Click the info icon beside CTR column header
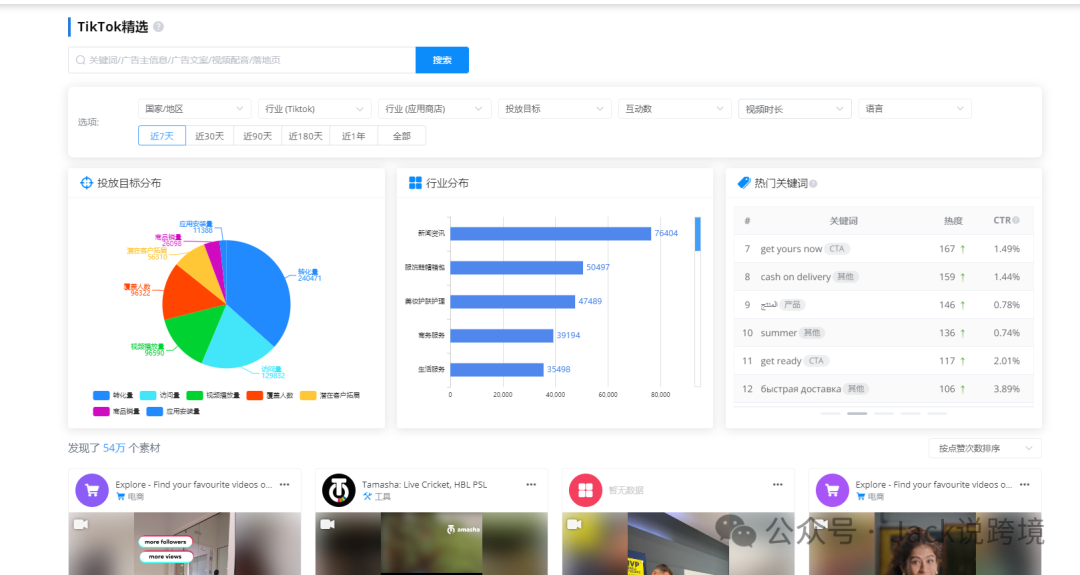 [x=1016, y=220]
